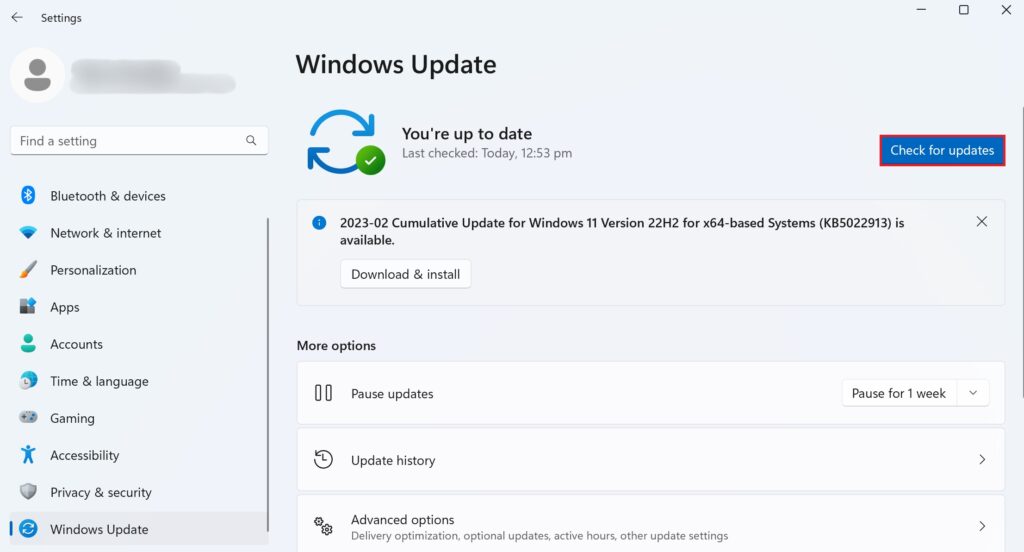Click the Pause updates label
This screenshot has width=1024, height=552.
point(392,393)
